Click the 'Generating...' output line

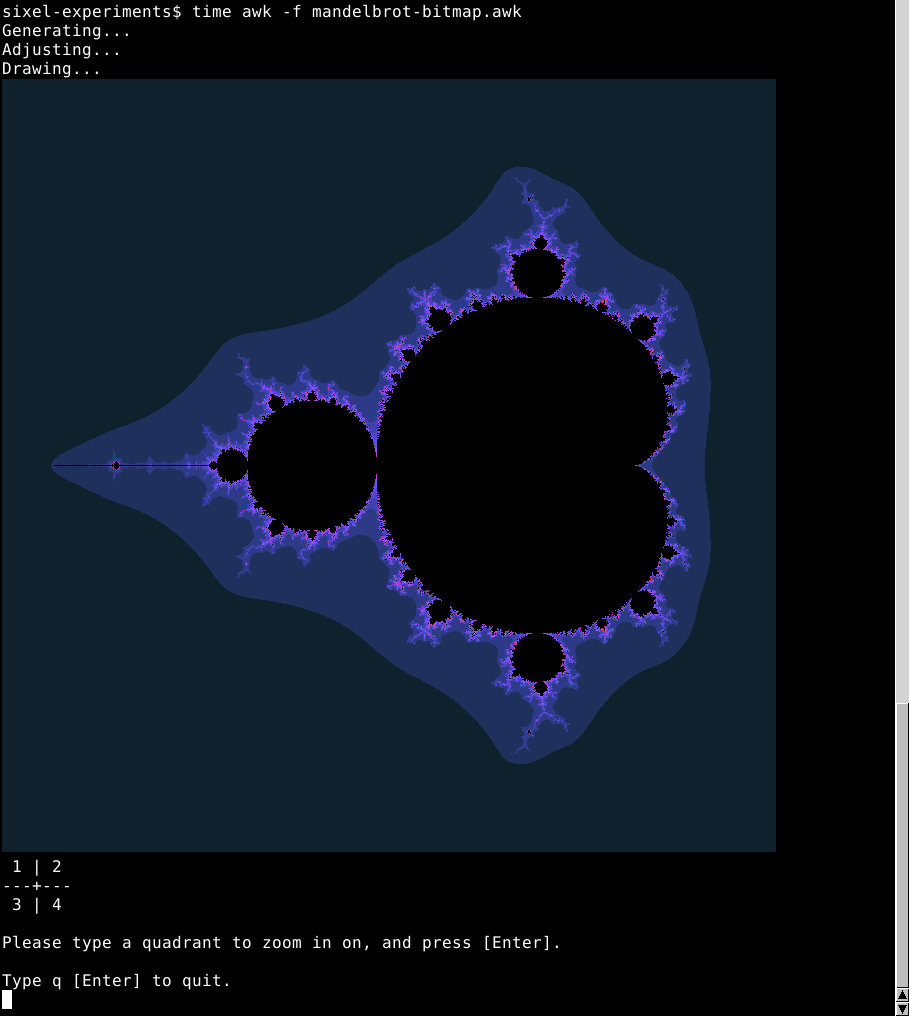(66, 30)
